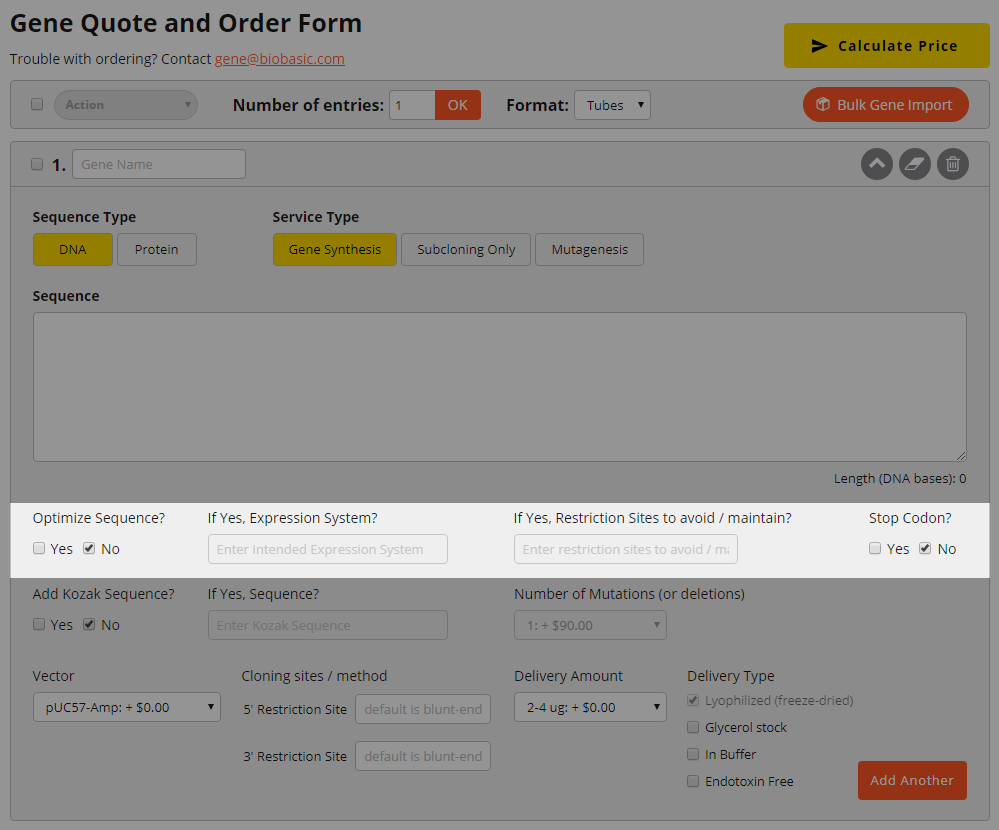The image size is (999, 830).
Task: Click the Bulk Gene Import button
Action: 885,105
